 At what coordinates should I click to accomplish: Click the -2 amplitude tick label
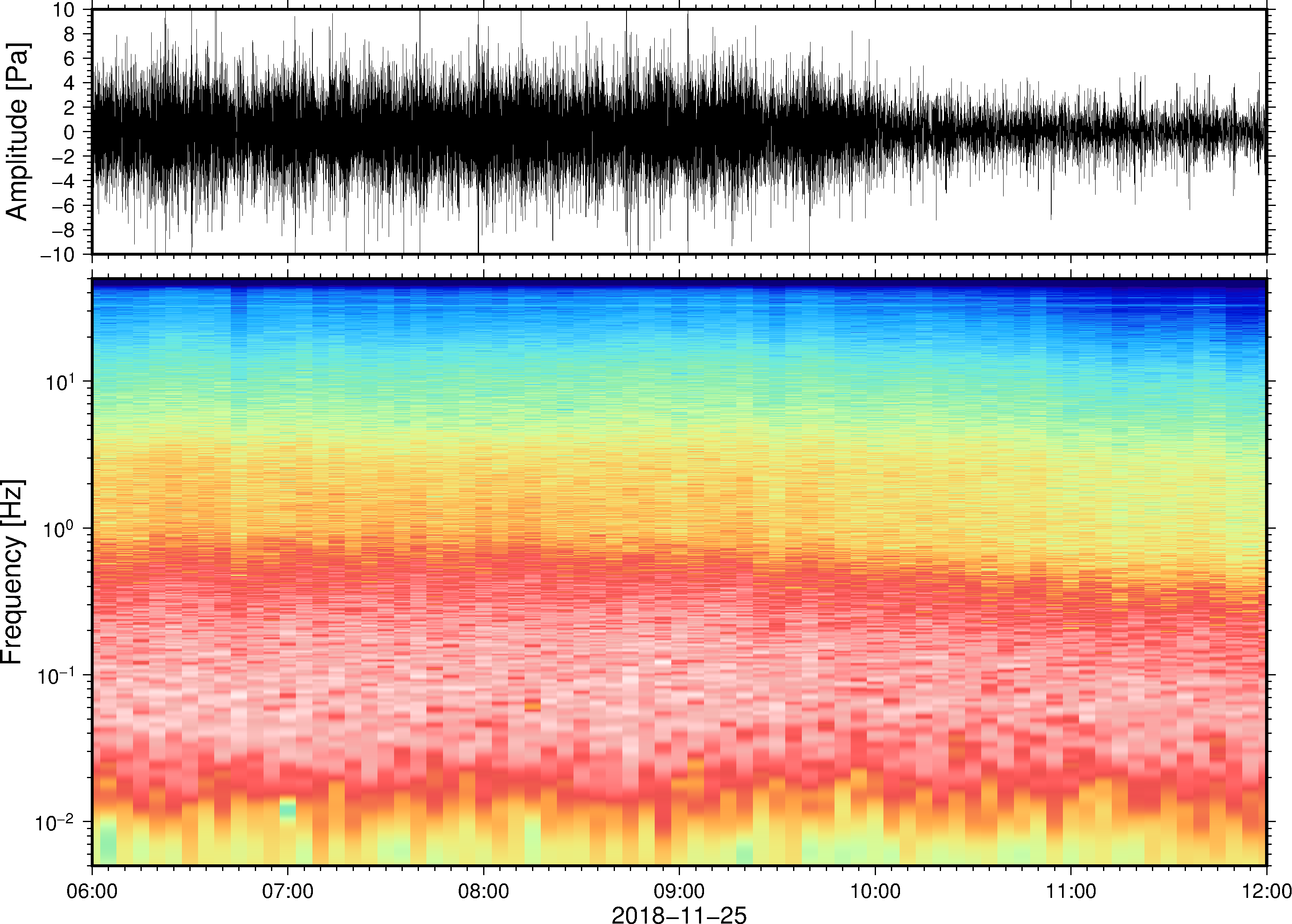tap(63, 157)
